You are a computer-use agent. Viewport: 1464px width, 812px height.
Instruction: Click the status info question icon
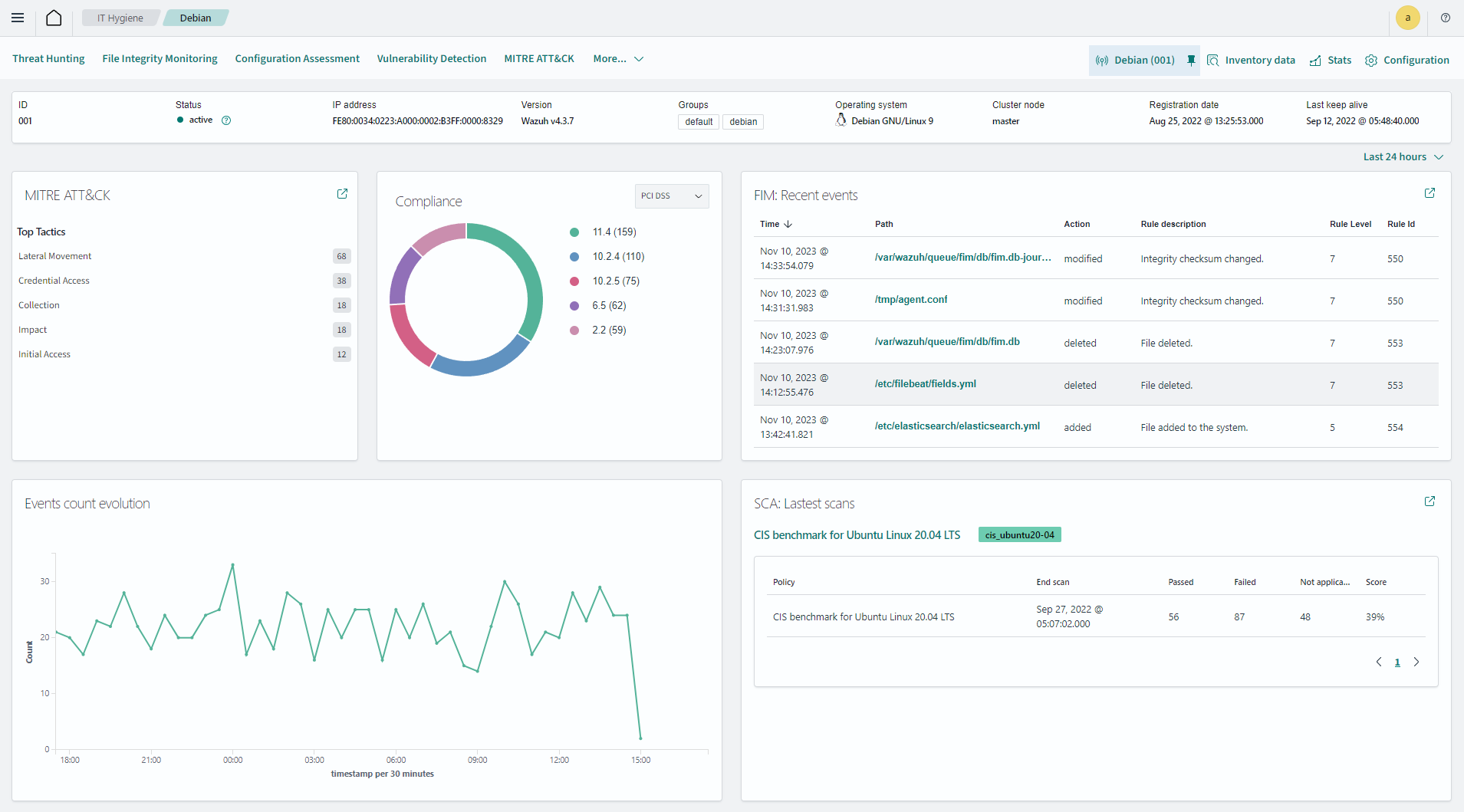226,120
